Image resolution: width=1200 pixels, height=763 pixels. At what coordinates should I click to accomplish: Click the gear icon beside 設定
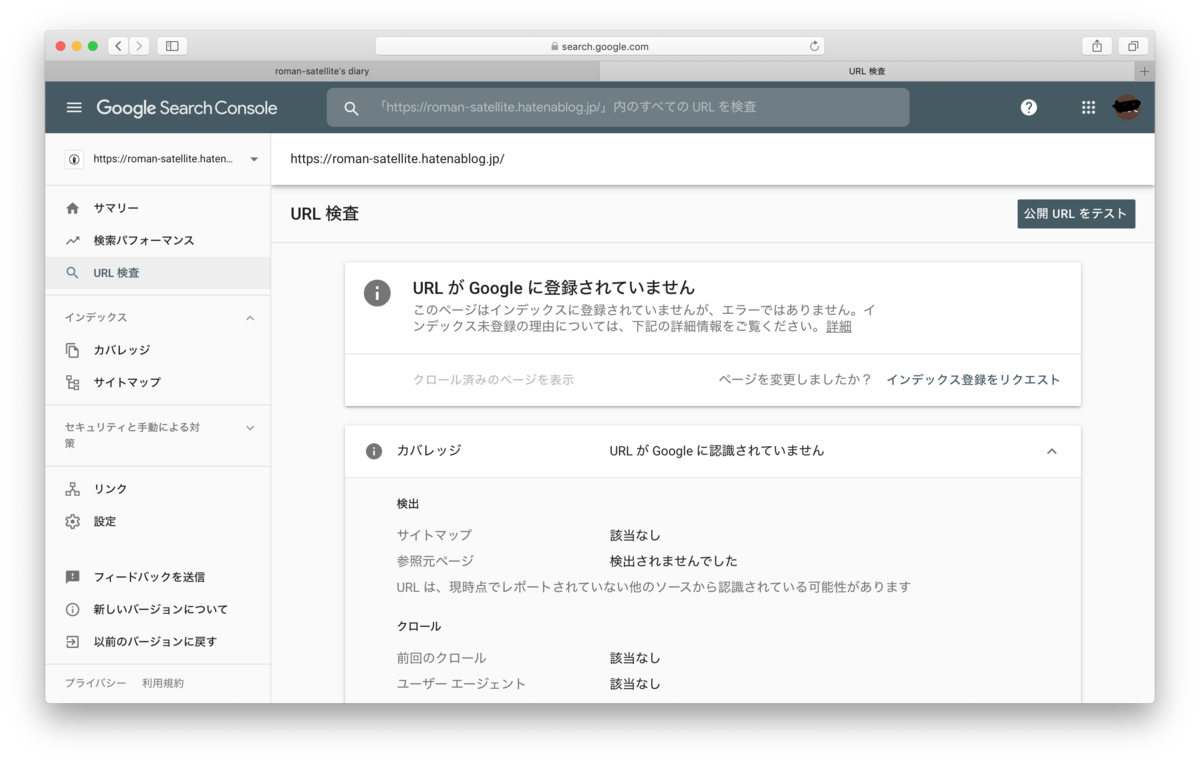click(72, 521)
